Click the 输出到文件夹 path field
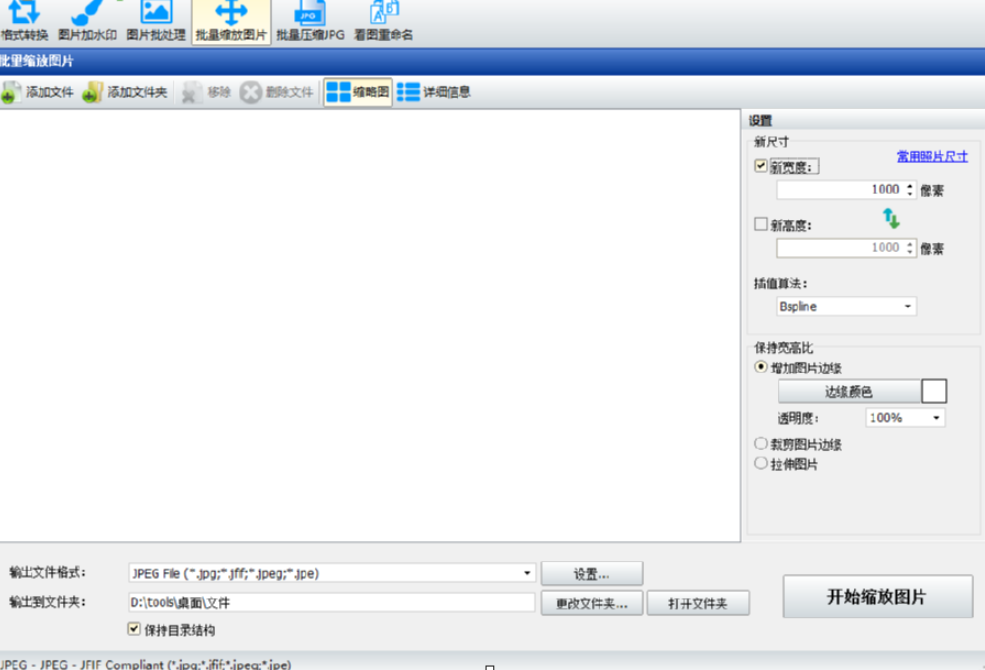Image resolution: width=985 pixels, height=670 pixels. coord(331,603)
